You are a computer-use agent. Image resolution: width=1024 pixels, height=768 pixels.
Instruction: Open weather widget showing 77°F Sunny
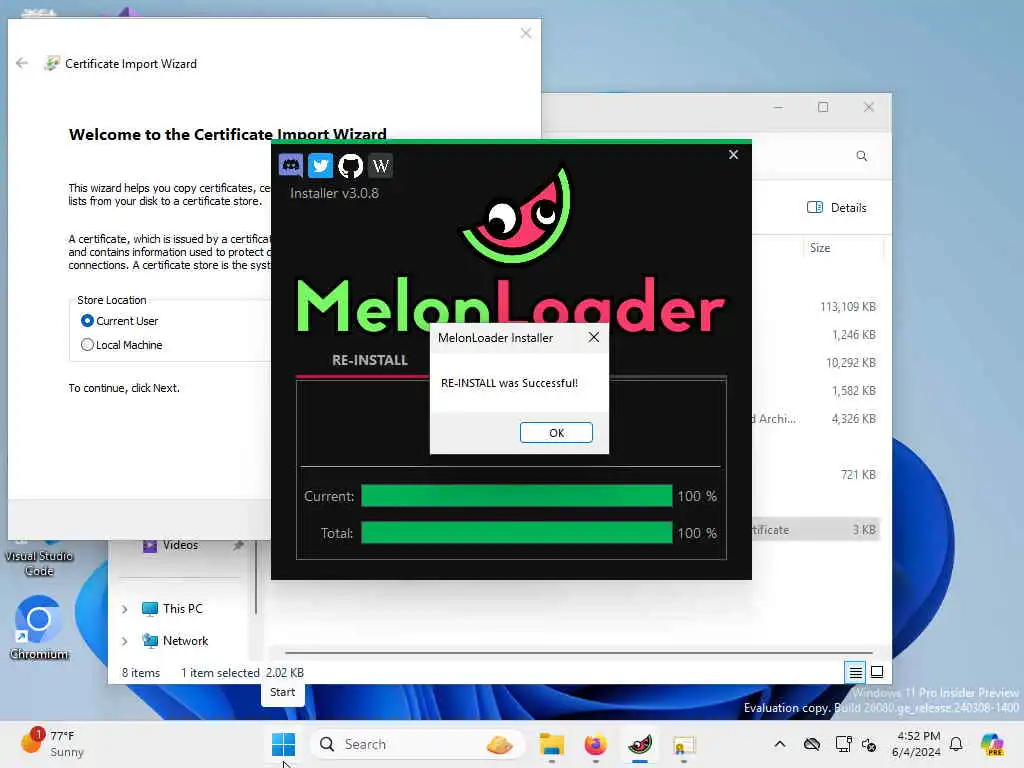tap(54, 744)
